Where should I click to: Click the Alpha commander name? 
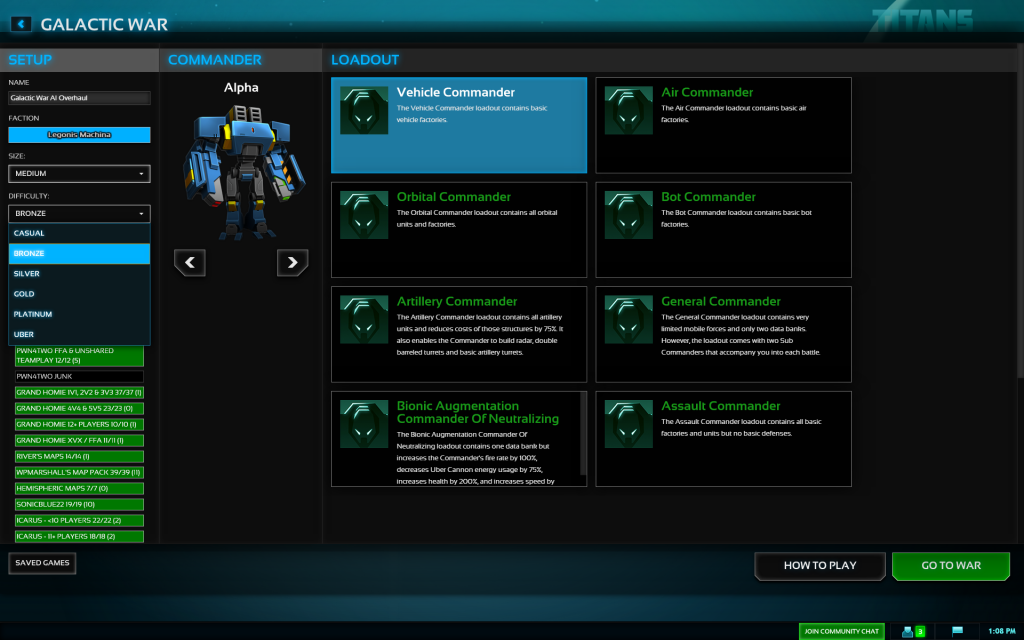tap(241, 88)
